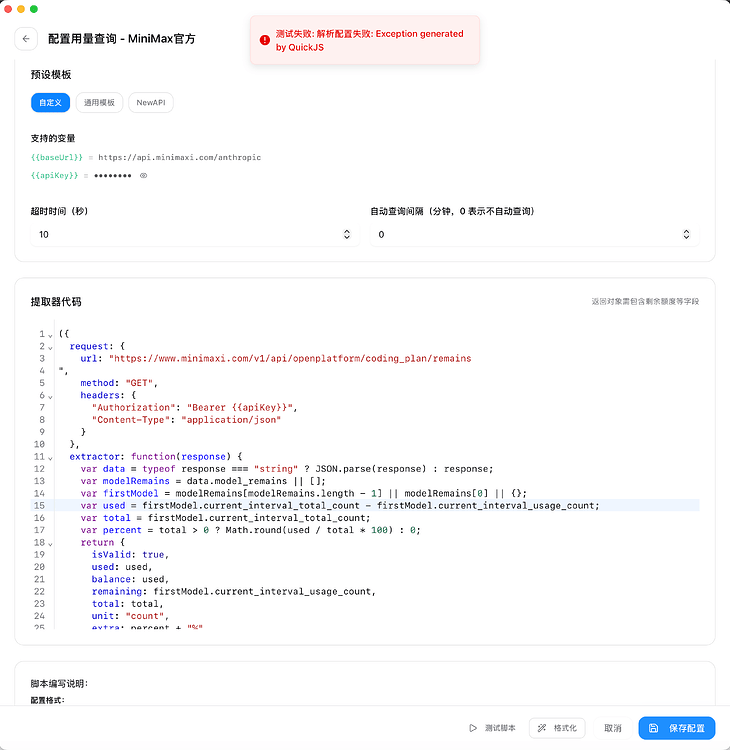Click the error toast message about QuickJS

[369, 41]
